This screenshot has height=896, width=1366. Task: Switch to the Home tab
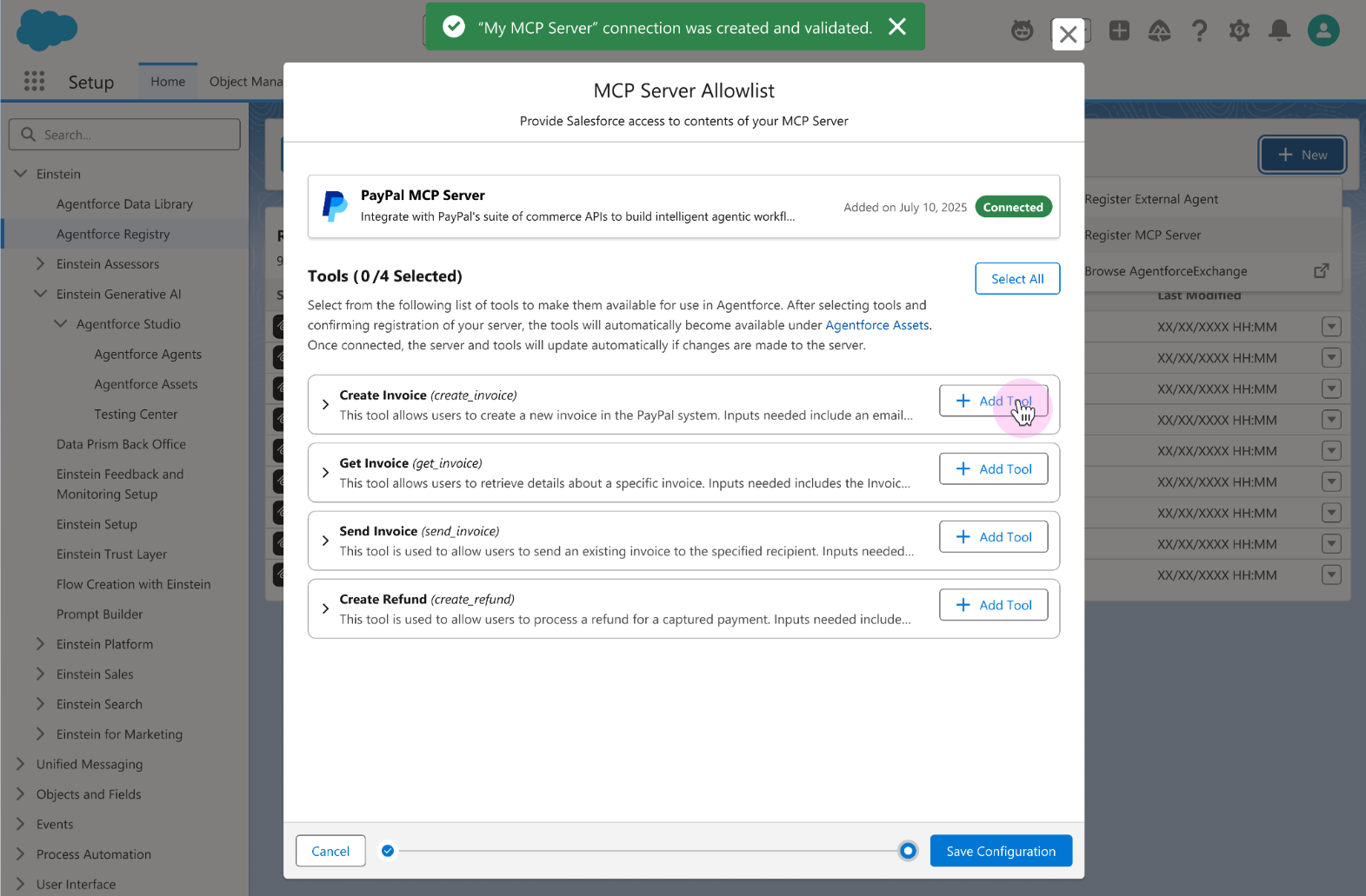click(x=168, y=82)
